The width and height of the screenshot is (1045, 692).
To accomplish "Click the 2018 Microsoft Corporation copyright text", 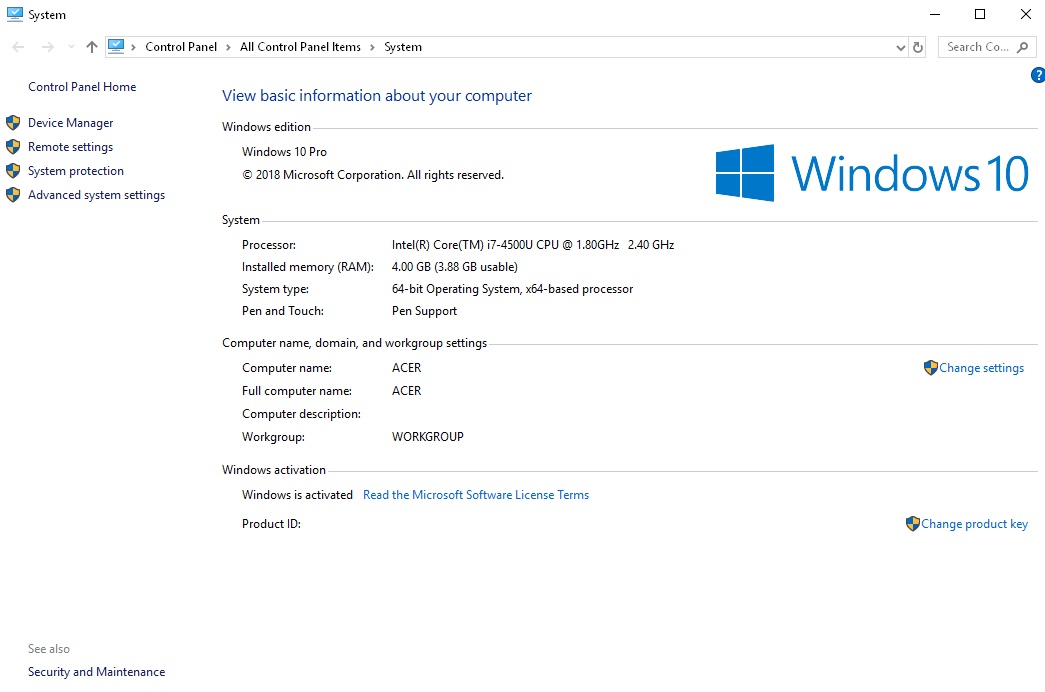I will click(x=373, y=175).
